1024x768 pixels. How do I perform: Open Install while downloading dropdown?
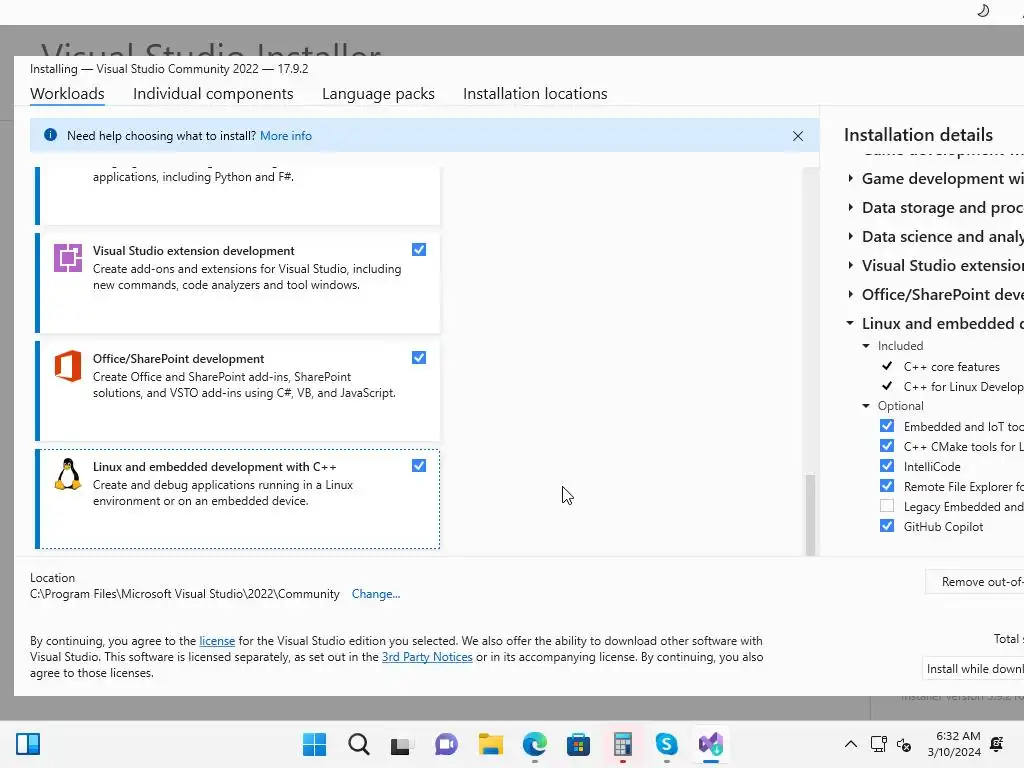point(973,669)
